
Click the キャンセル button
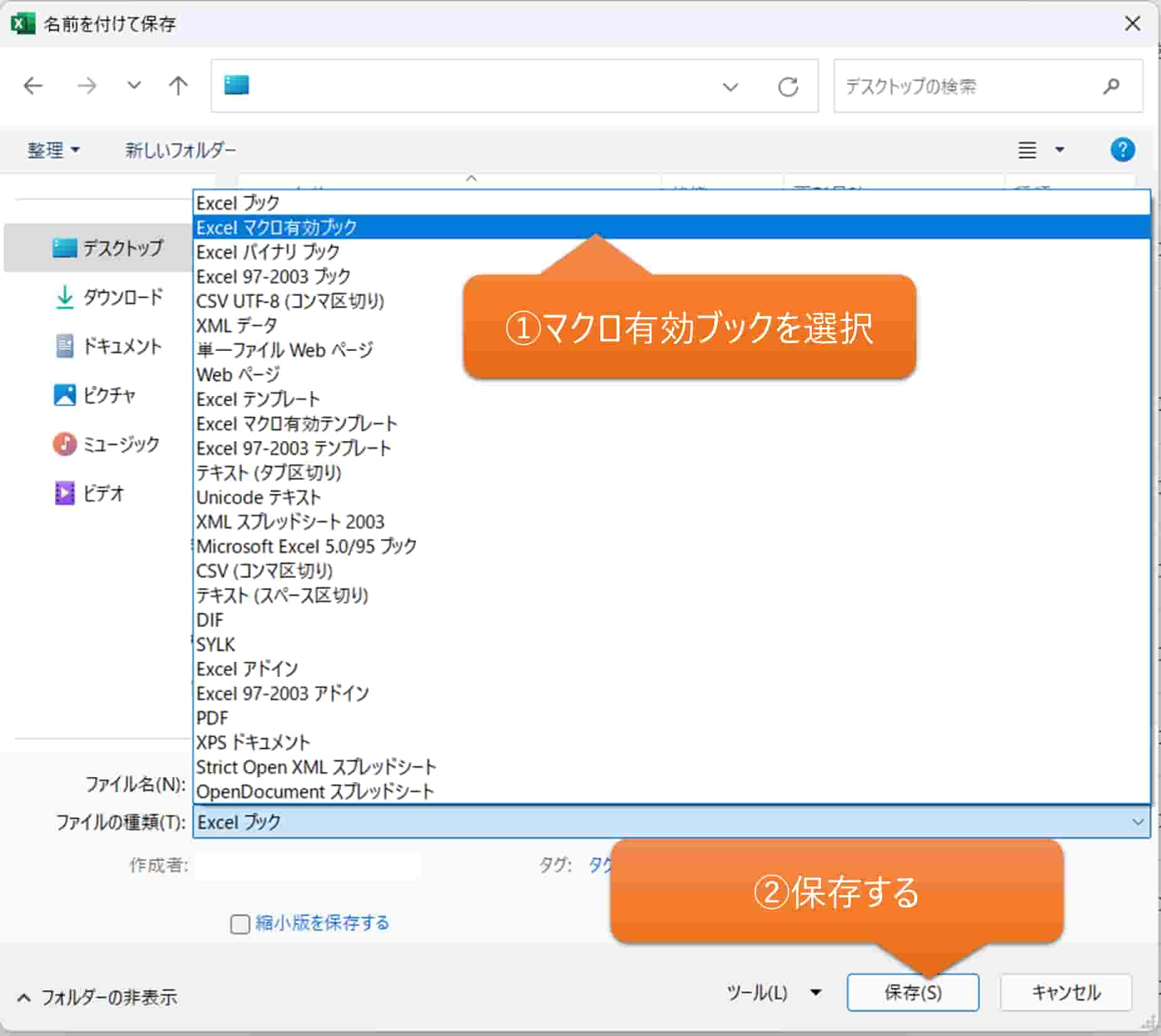(1066, 992)
